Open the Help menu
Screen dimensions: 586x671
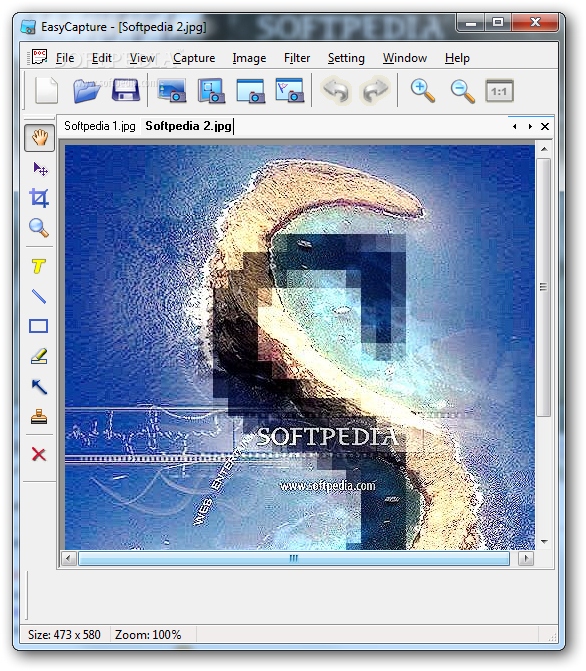457,58
